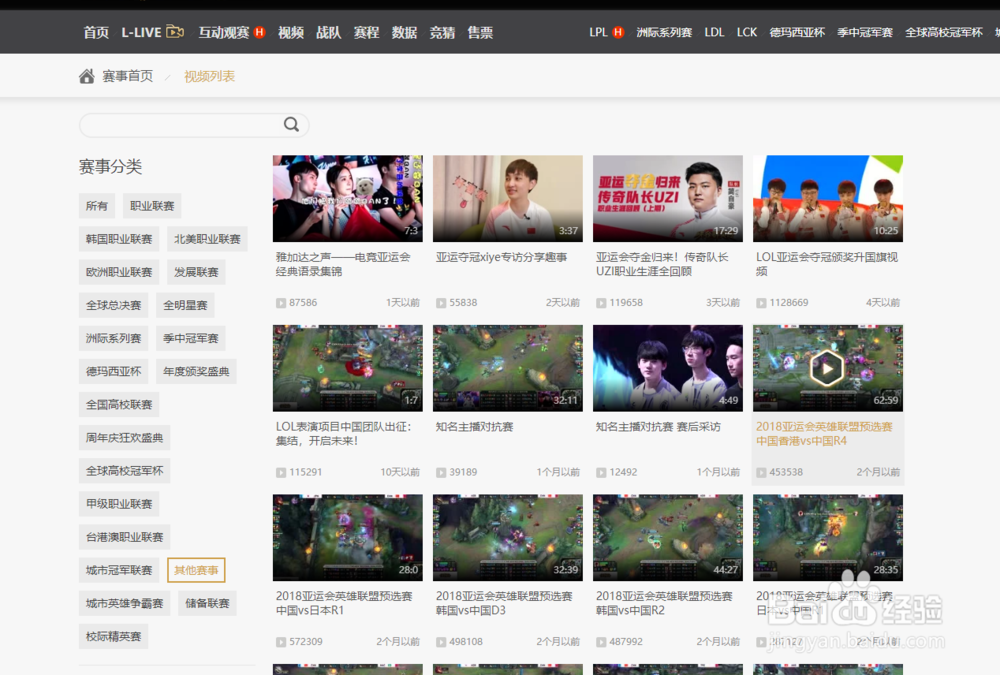Open the 互动观赛 menu item
This screenshot has width=1000, height=675.
pyautogui.click(x=224, y=33)
